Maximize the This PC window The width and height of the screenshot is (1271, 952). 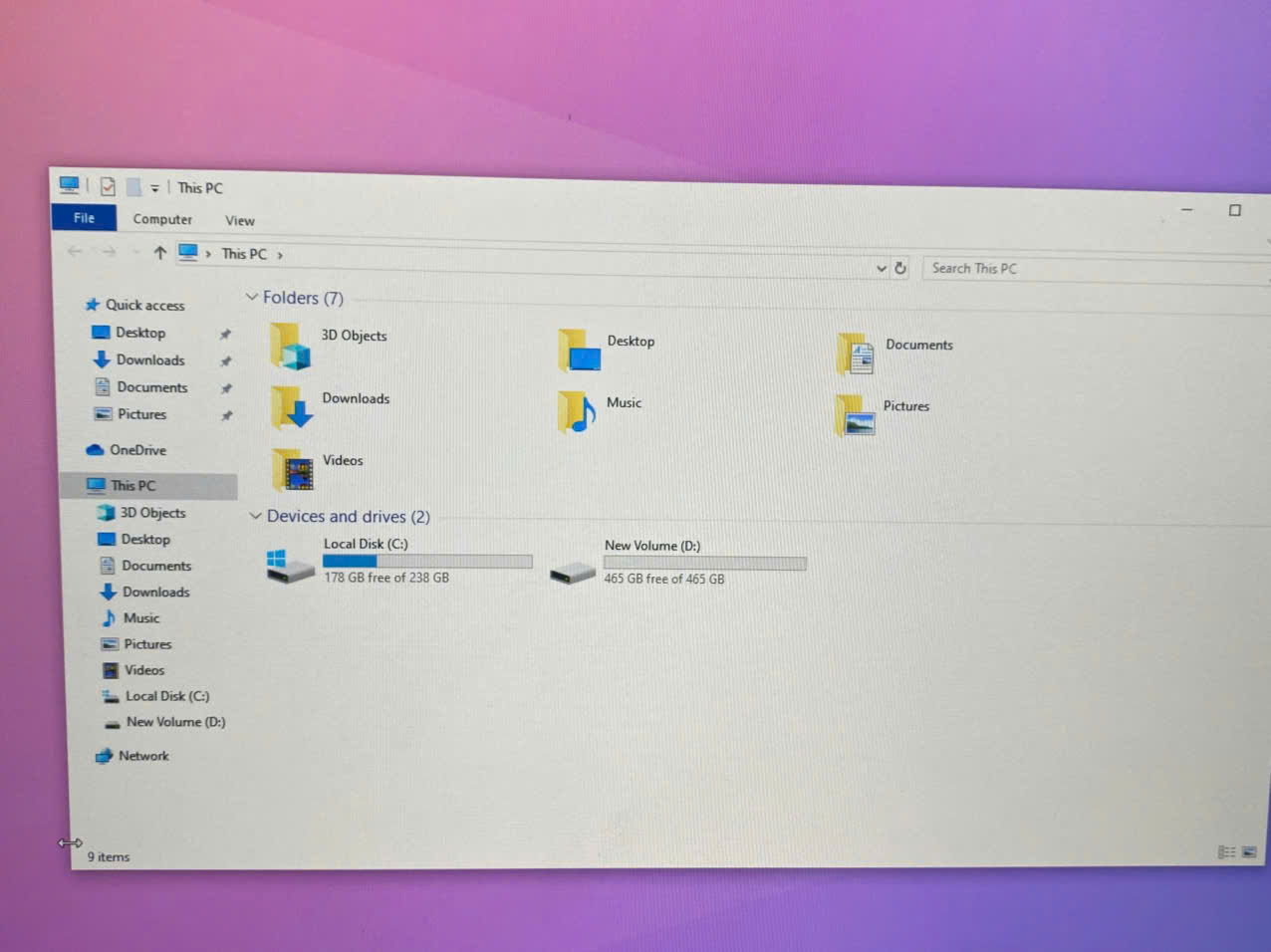click(x=1235, y=211)
